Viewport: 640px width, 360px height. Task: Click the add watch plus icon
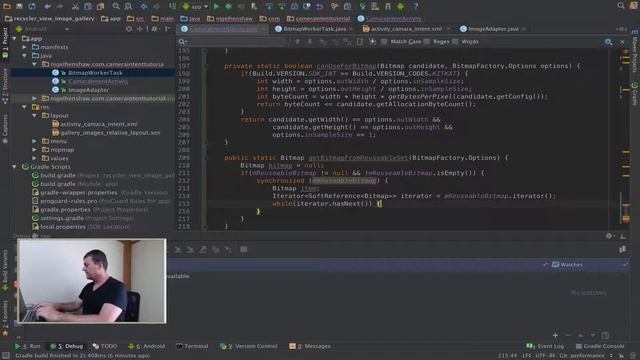[555, 335]
